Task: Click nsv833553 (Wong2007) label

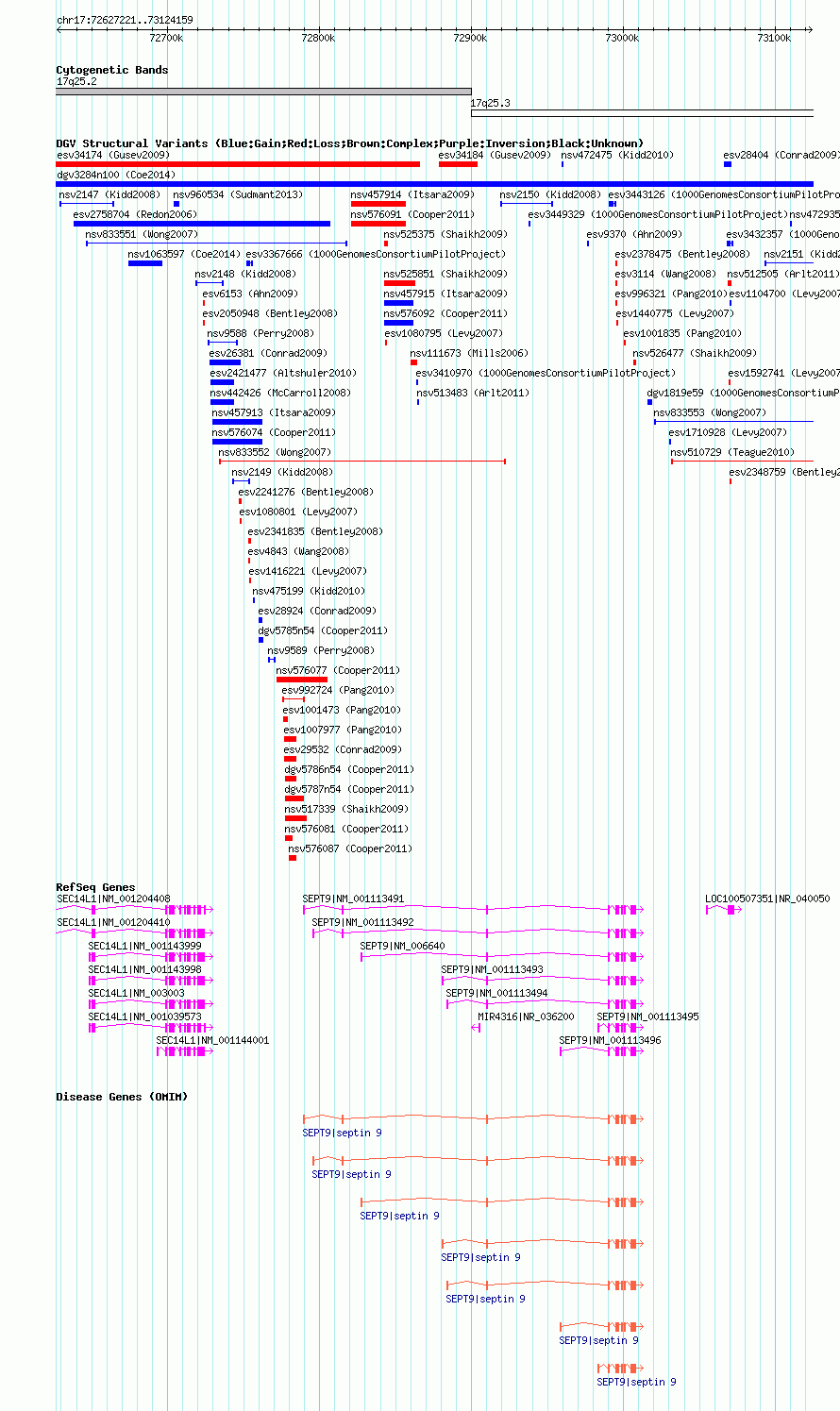Action: click(x=710, y=412)
